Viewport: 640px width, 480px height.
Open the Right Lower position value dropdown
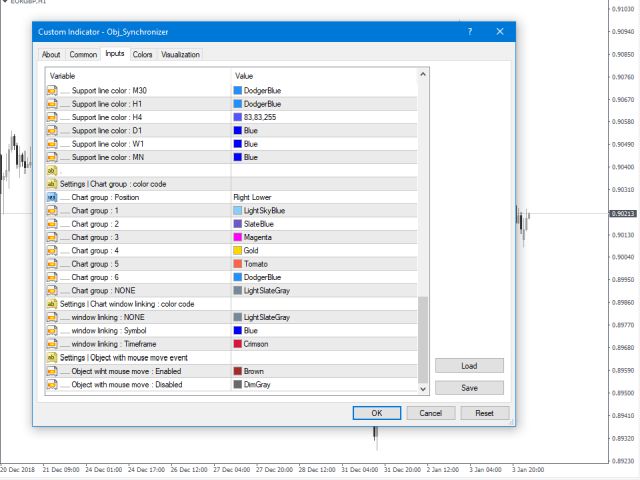324,198
